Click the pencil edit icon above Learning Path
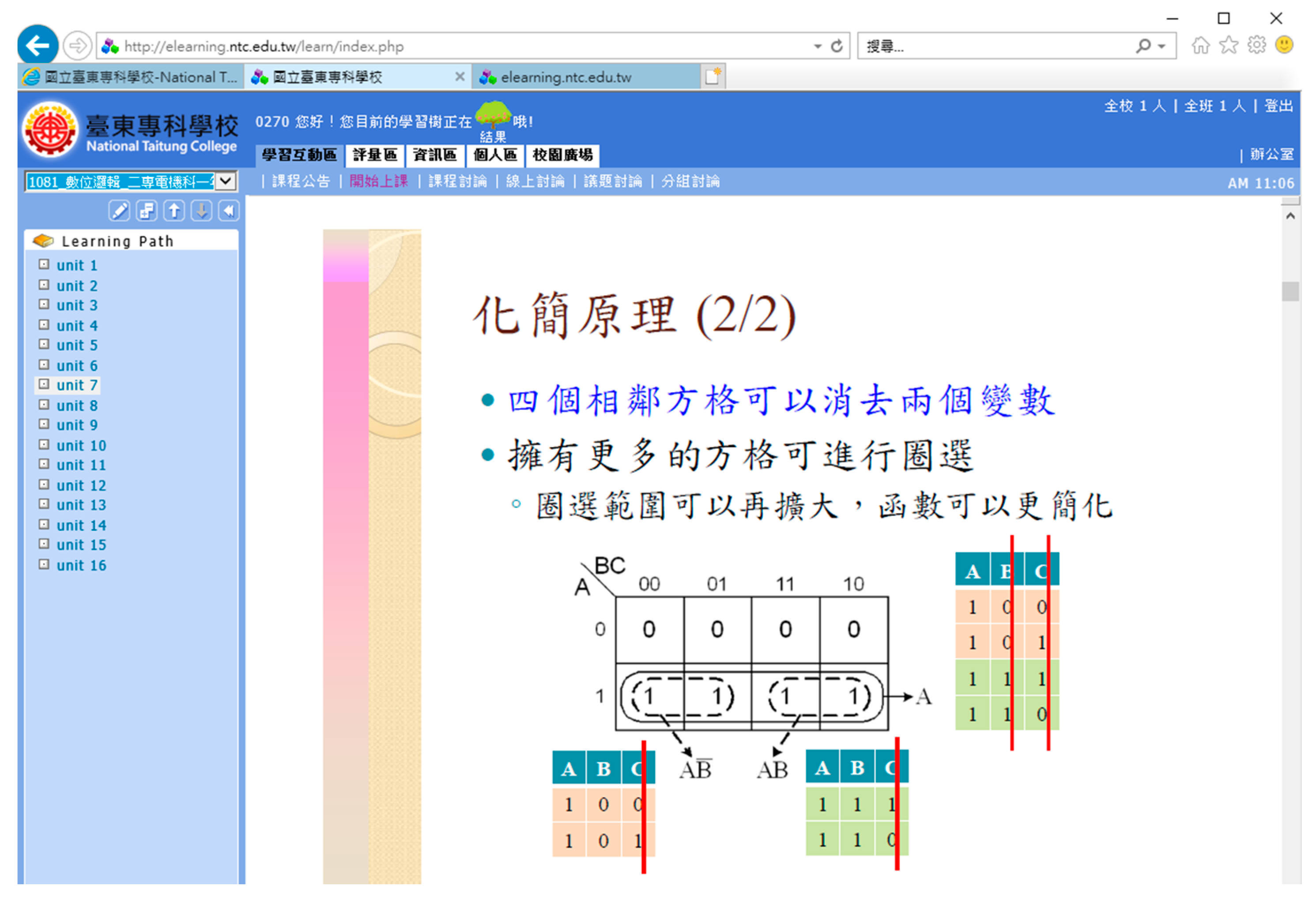 coord(119,211)
